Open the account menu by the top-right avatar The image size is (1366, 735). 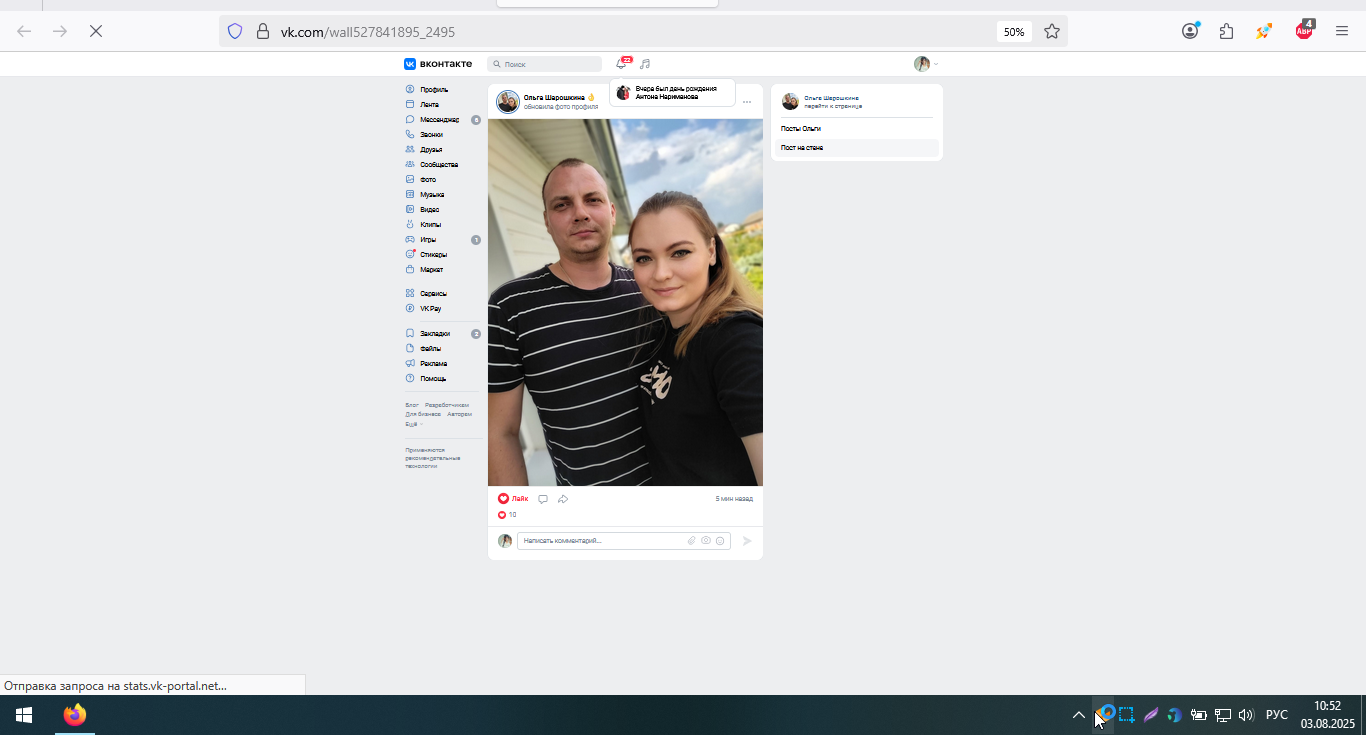pyautogui.click(x=926, y=64)
